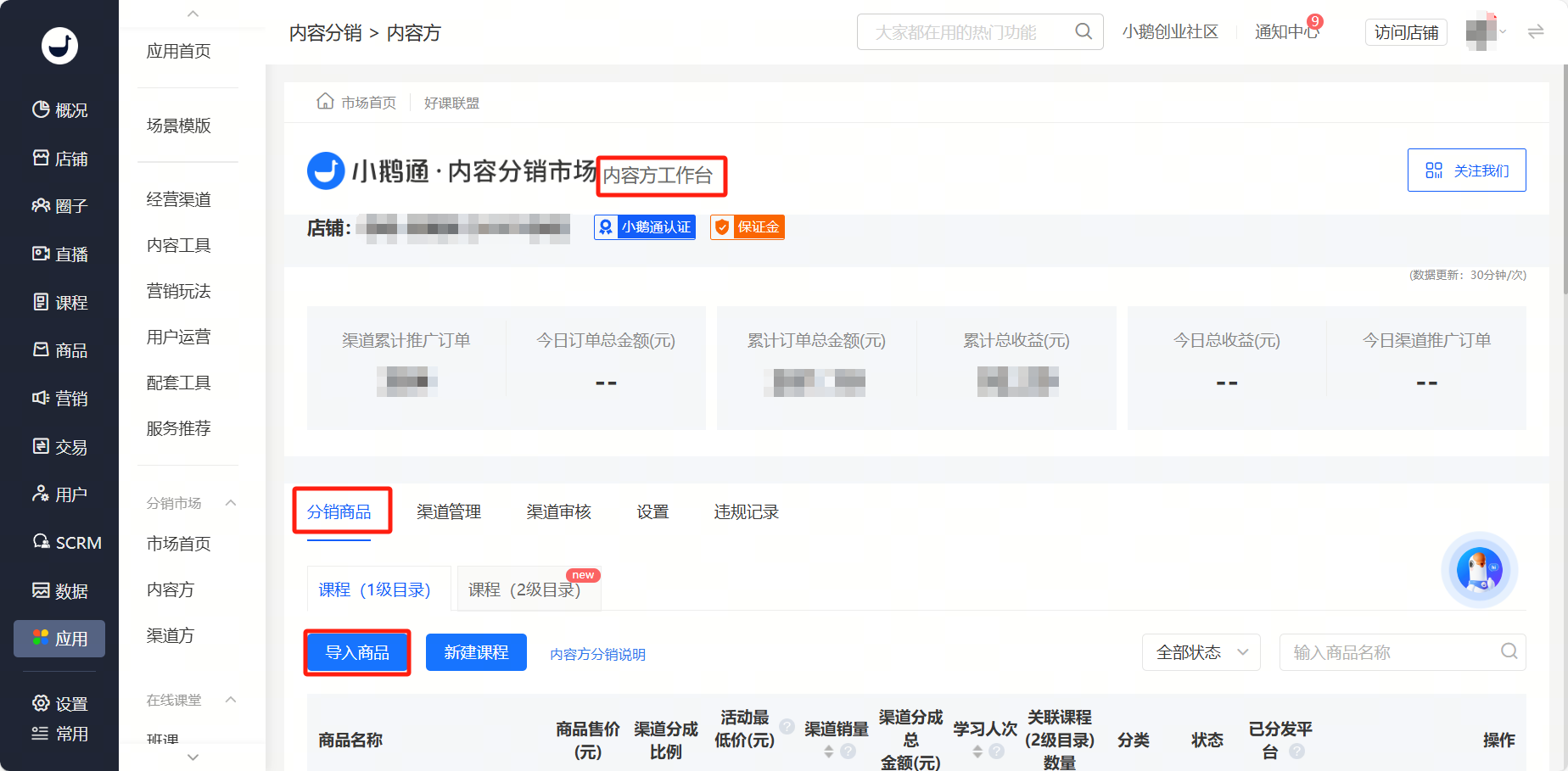Sort by 渠道销量 arrows
Viewport: 1568px width, 771px height.
829,751
